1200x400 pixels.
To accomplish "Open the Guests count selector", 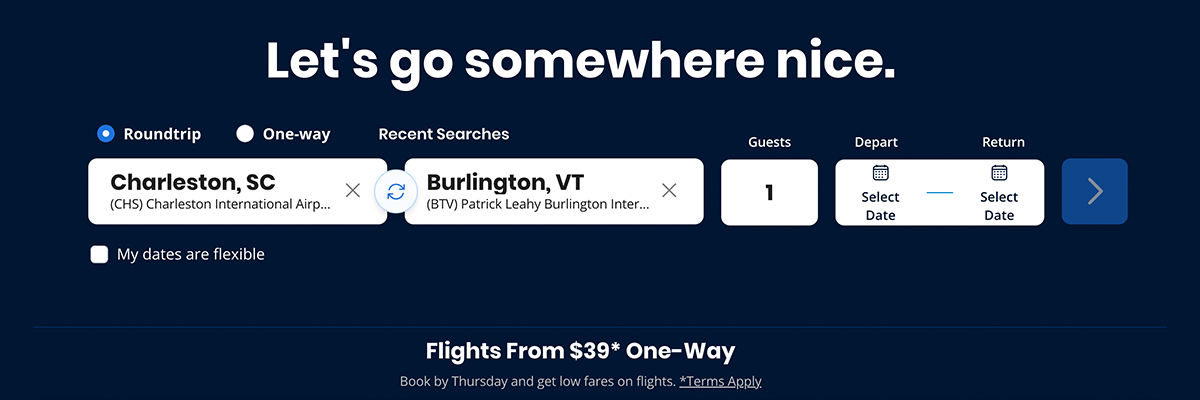I will point(769,192).
